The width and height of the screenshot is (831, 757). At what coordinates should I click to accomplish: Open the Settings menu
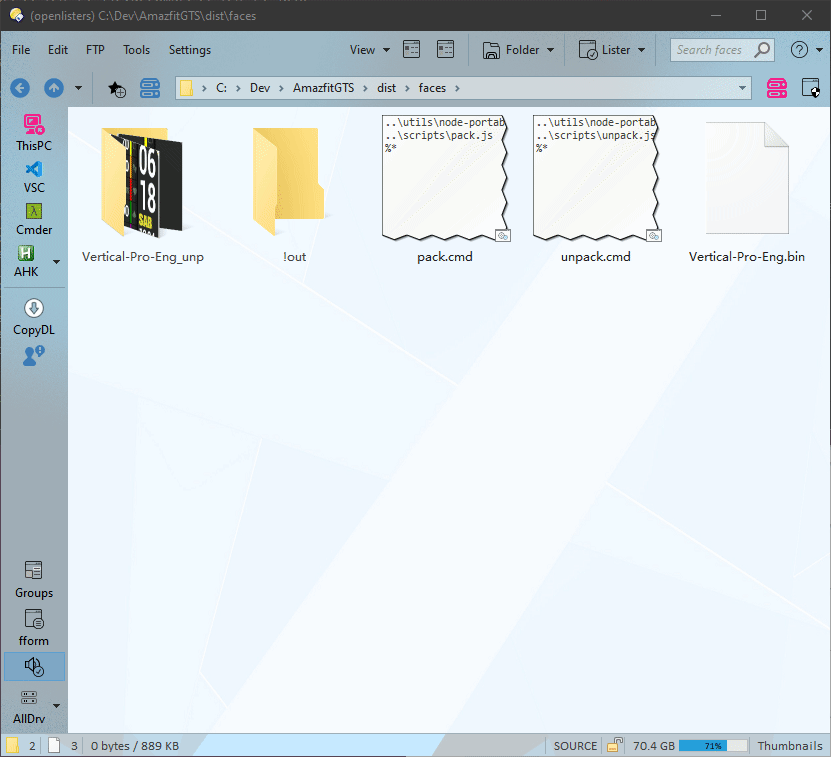(x=190, y=50)
